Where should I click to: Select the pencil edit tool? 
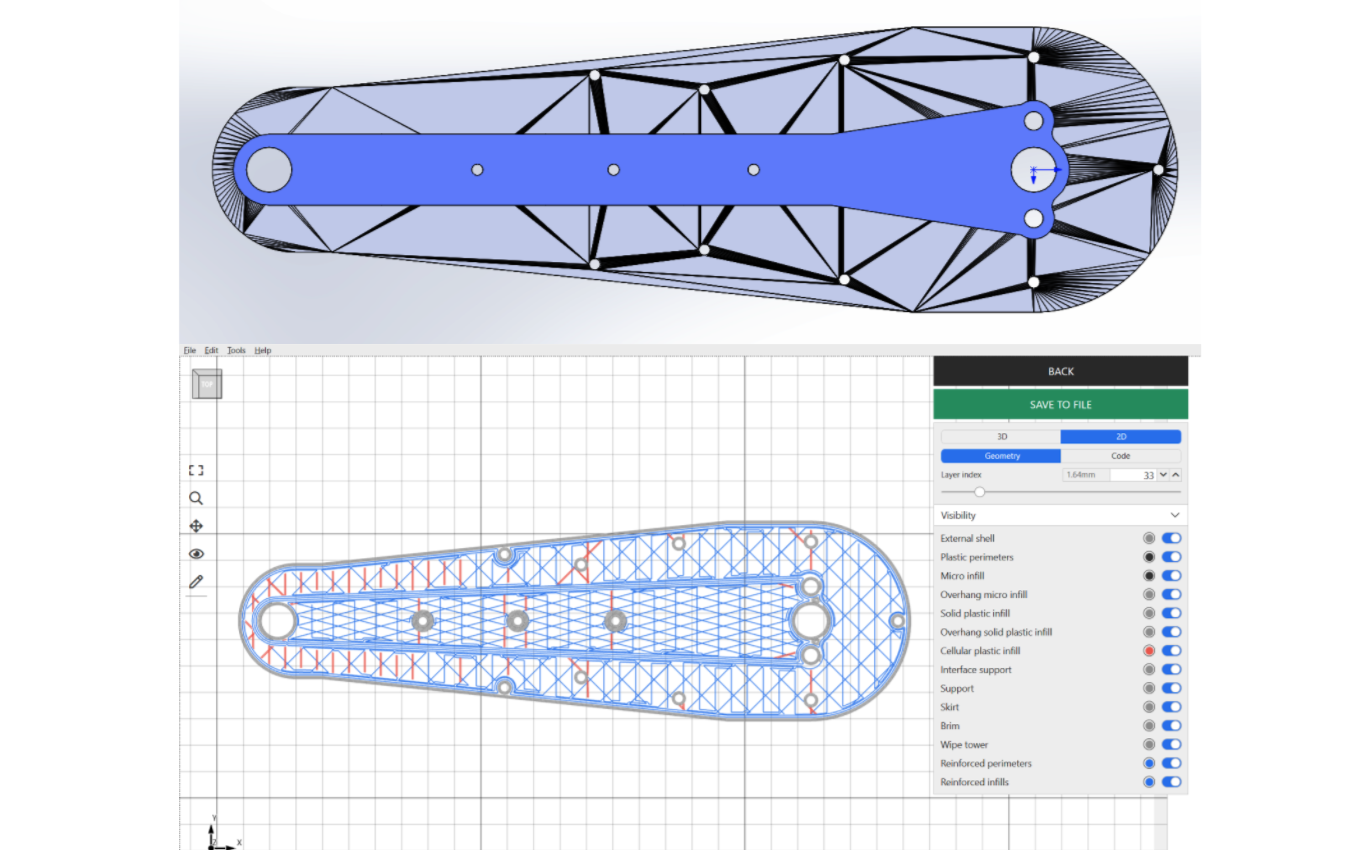pyautogui.click(x=196, y=581)
